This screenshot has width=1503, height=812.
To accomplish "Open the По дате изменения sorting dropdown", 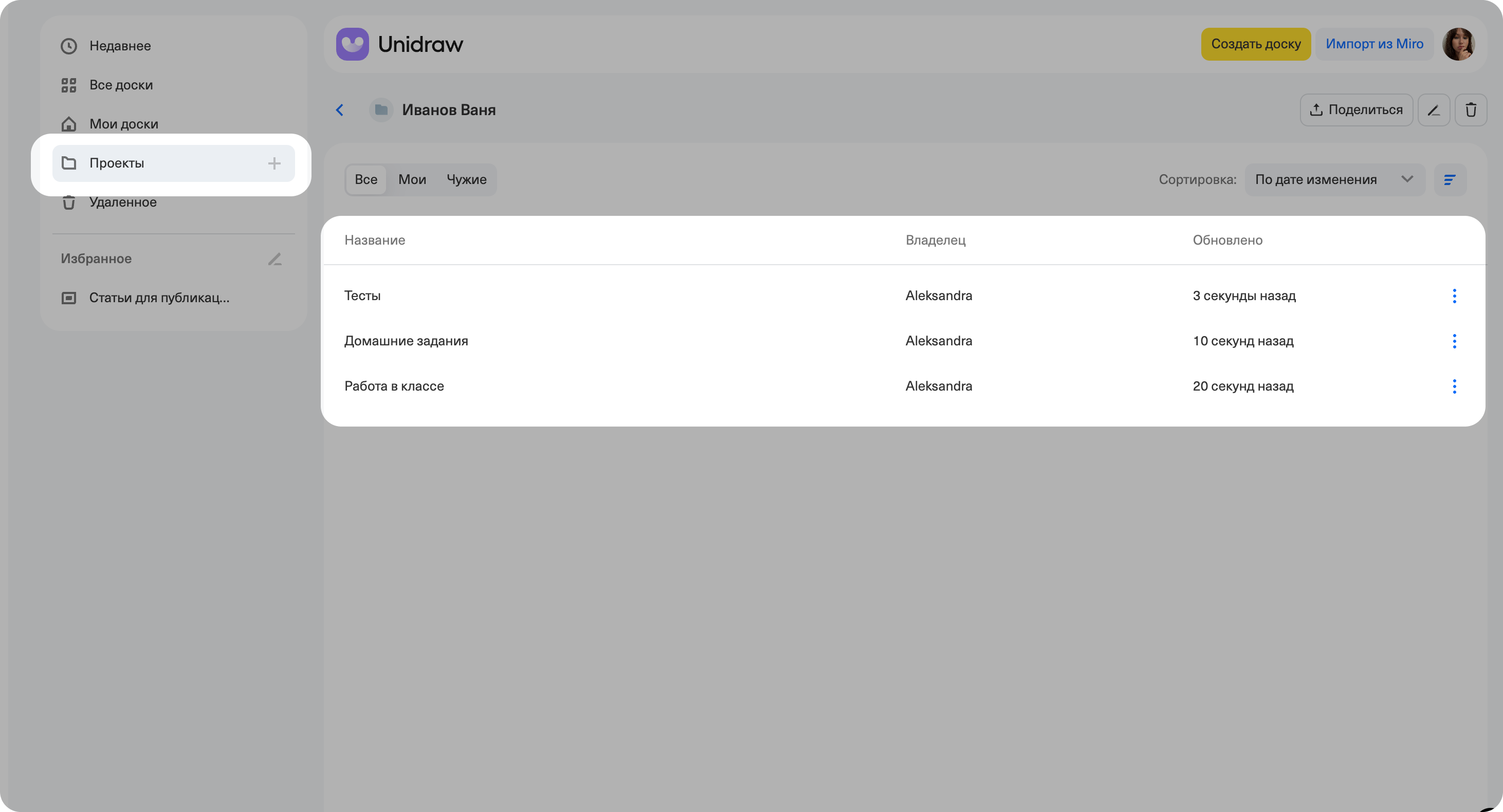I will (1334, 179).
